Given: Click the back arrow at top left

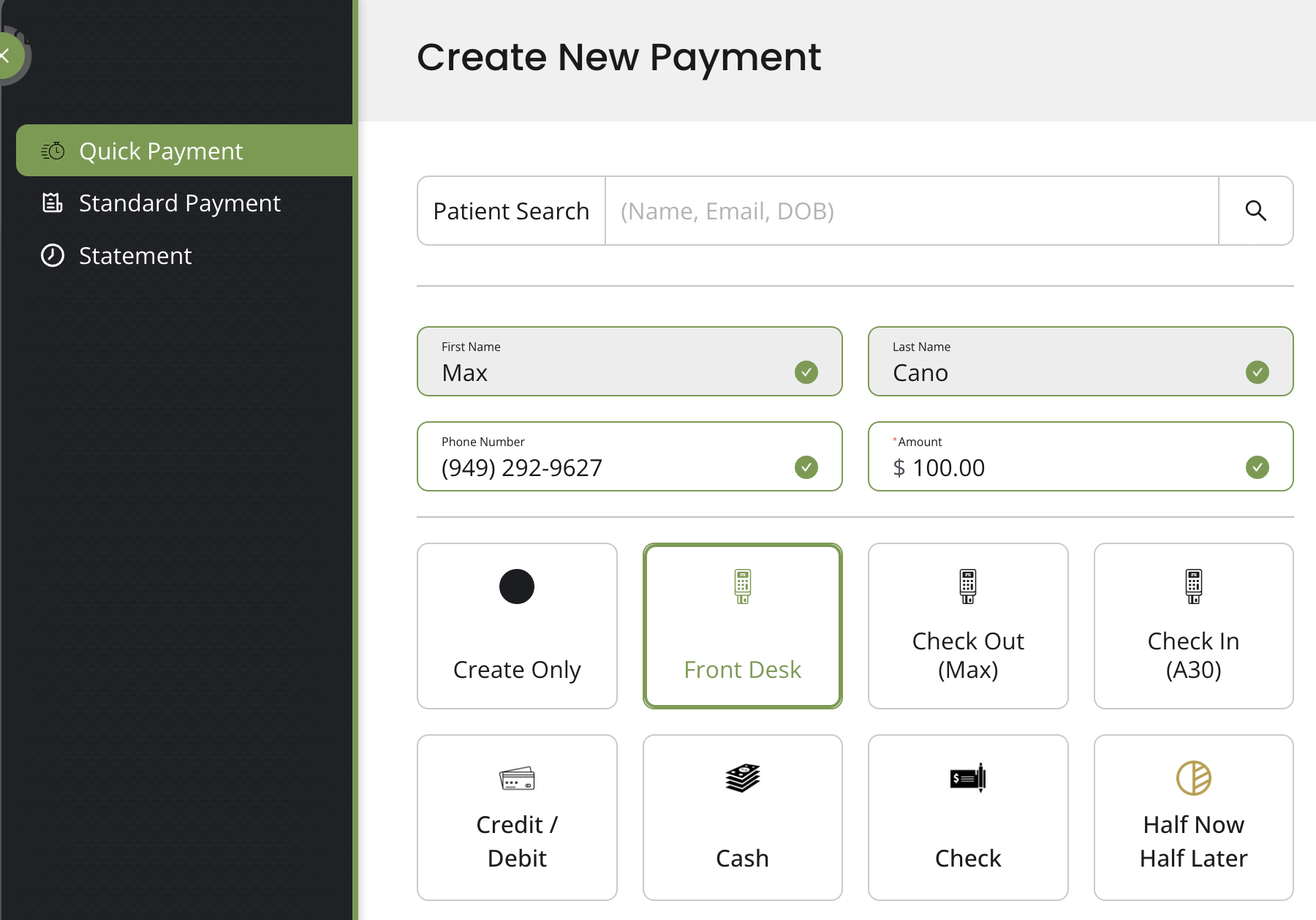Looking at the screenshot, I should pos(7,56).
